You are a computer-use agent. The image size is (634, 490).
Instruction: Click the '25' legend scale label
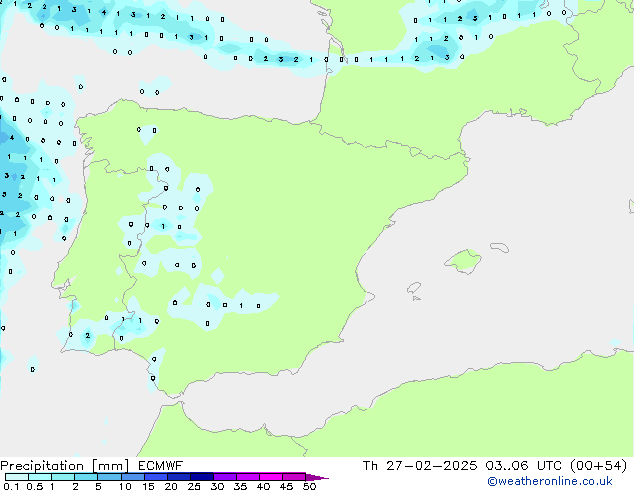pos(194,486)
